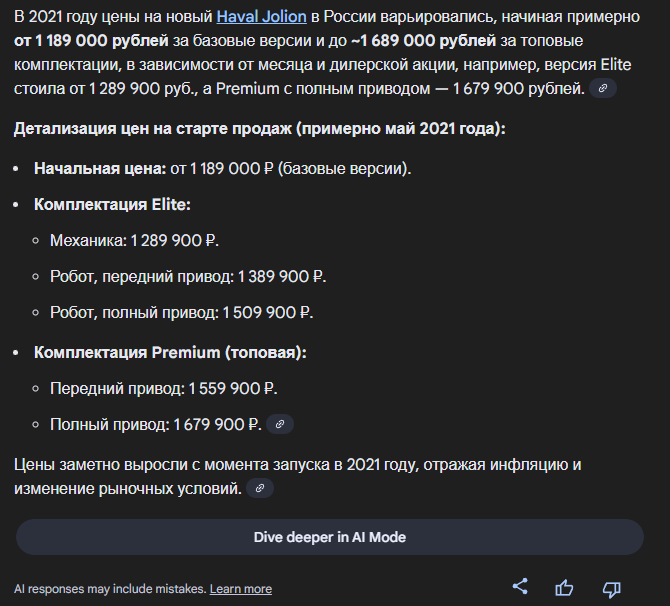Open the Haval Jolion link
Screen dimensions: 670x606
point(262,17)
